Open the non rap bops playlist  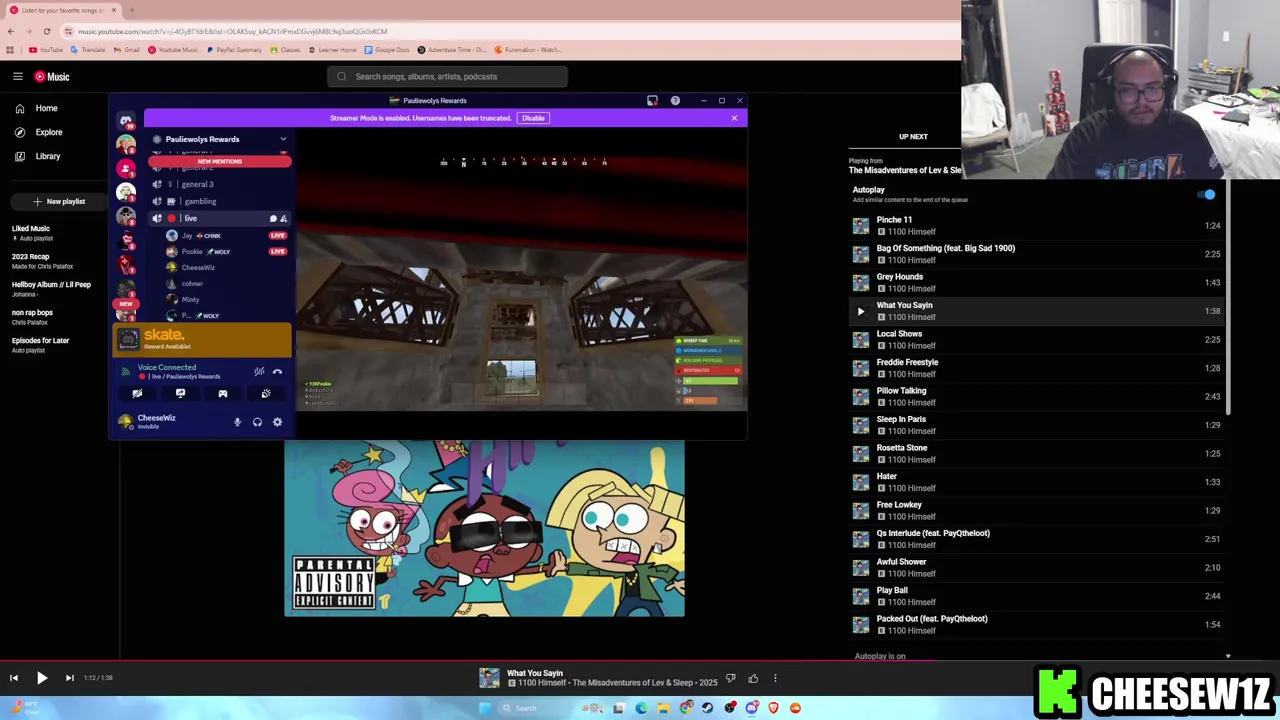(32, 316)
